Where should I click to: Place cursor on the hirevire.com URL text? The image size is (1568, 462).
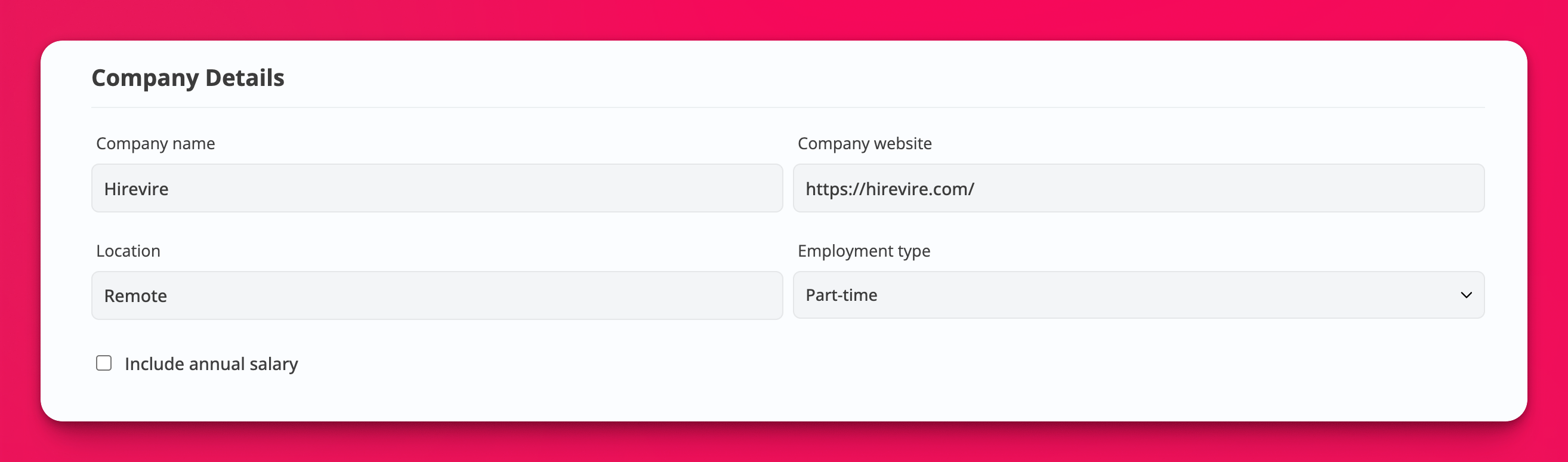click(x=889, y=189)
